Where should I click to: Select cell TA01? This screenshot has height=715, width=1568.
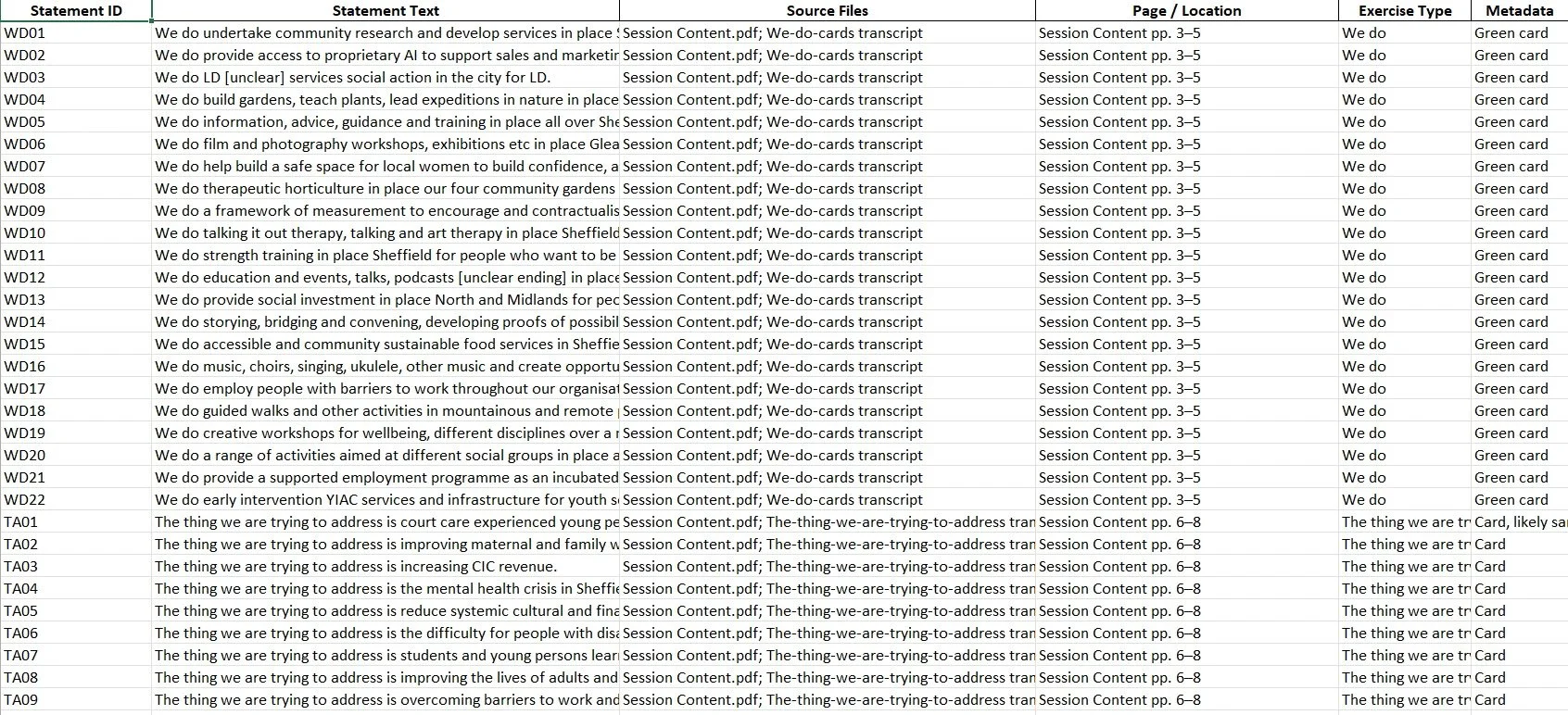pyautogui.click(x=76, y=521)
